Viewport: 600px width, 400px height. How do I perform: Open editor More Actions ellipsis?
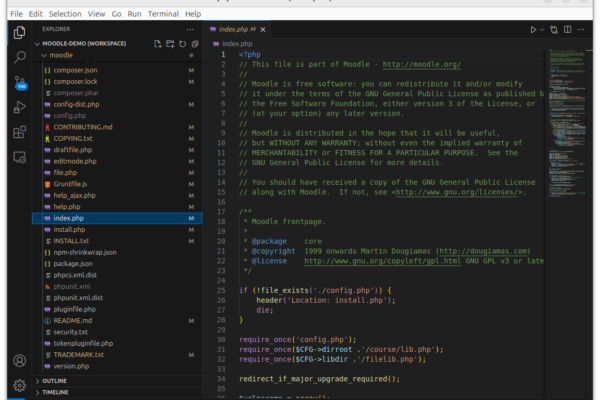[x=581, y=29]
